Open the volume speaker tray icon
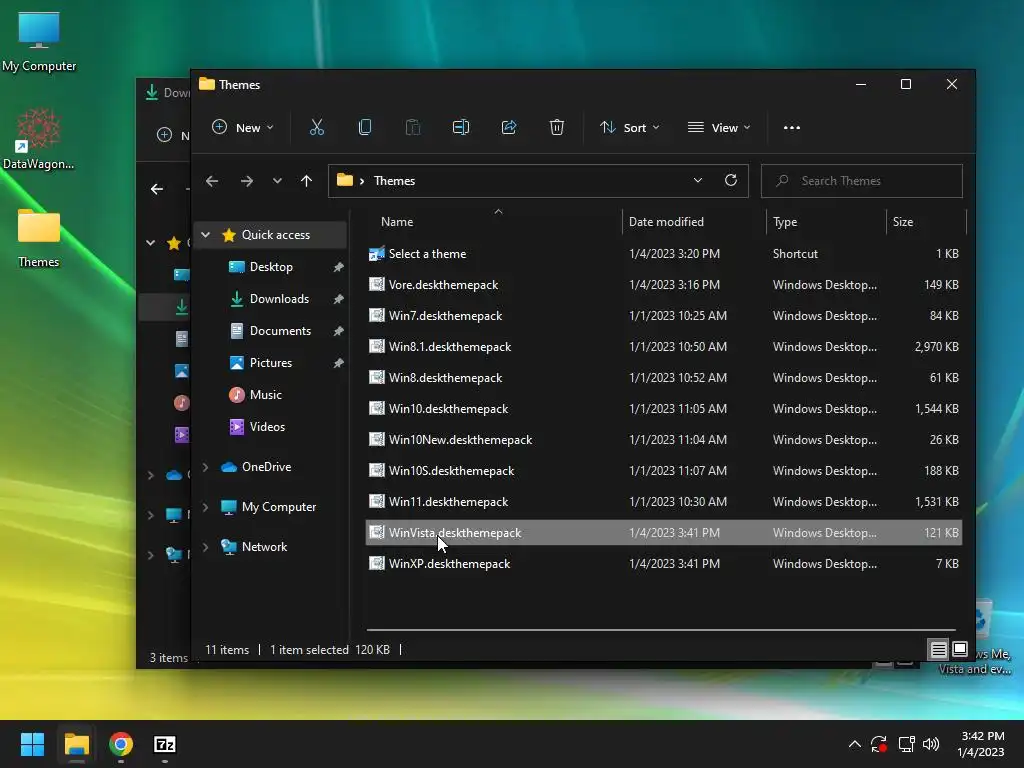Screen dimensions: 1024x768 931,744
